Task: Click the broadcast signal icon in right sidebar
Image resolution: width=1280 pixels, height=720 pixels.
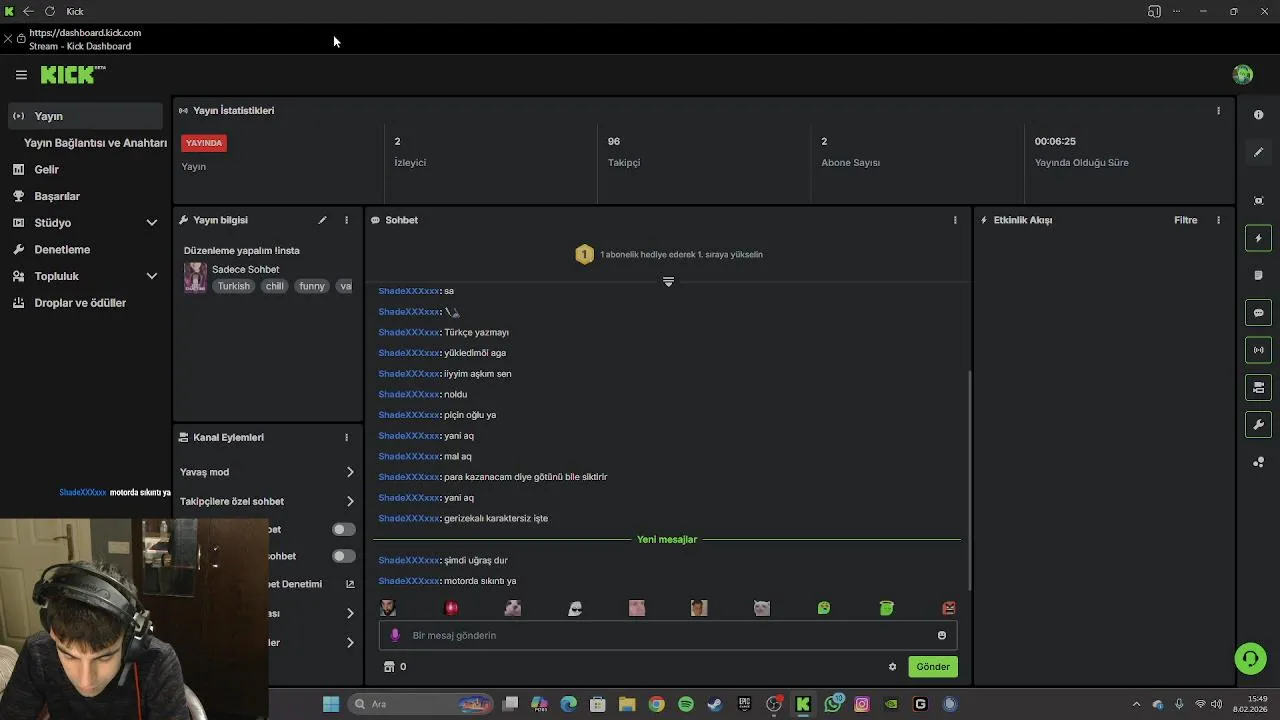Action: point(1258,350)
